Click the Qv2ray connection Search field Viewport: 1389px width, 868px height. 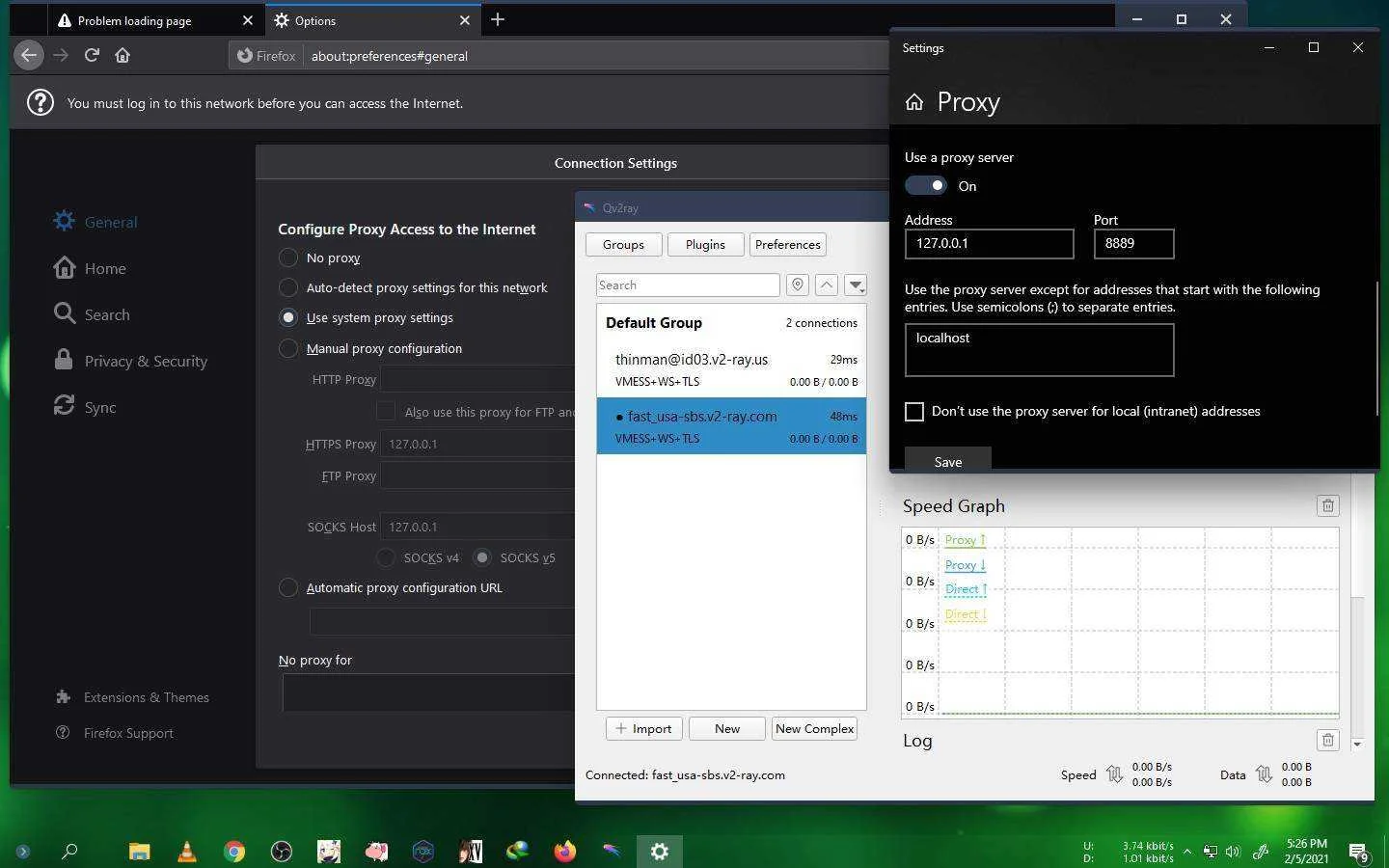tap(688, 285)
